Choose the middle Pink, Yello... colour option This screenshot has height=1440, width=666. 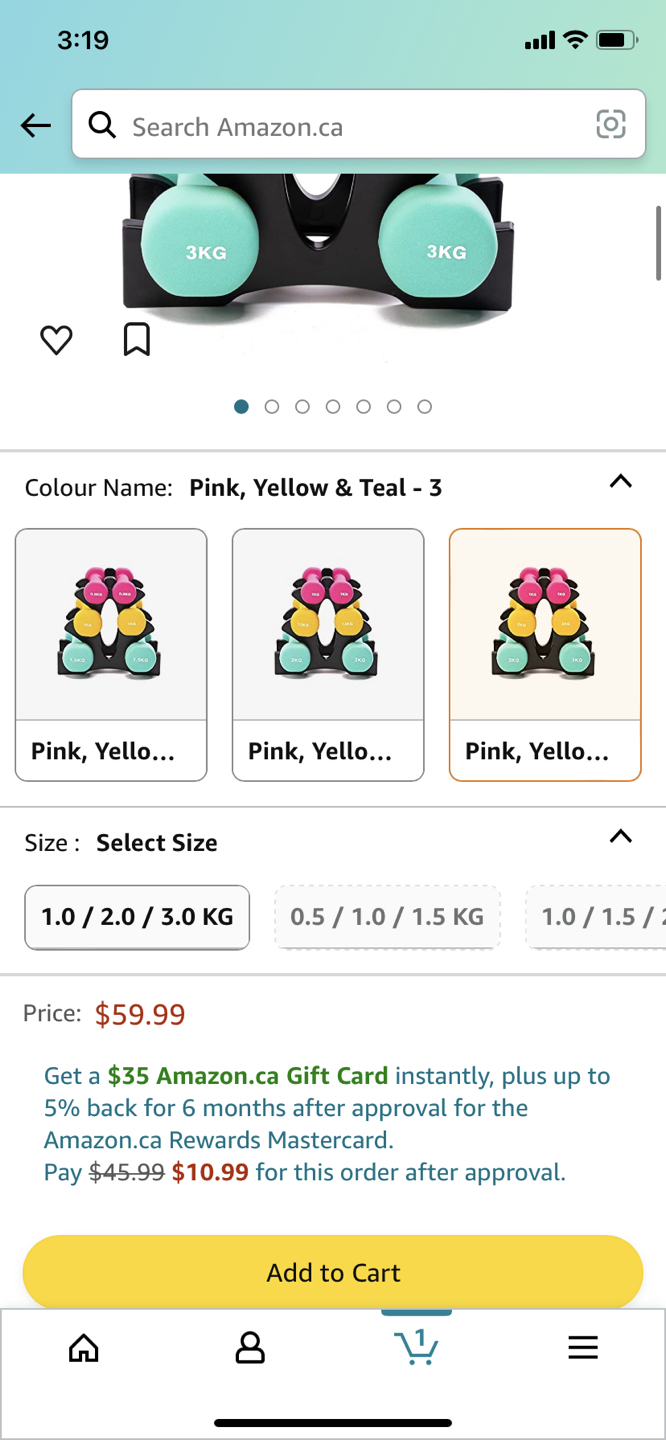tap(328, 655)
